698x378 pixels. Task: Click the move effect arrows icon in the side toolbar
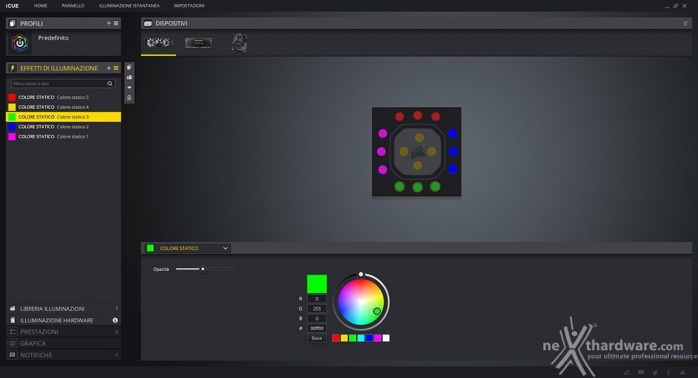click(129, 88)
